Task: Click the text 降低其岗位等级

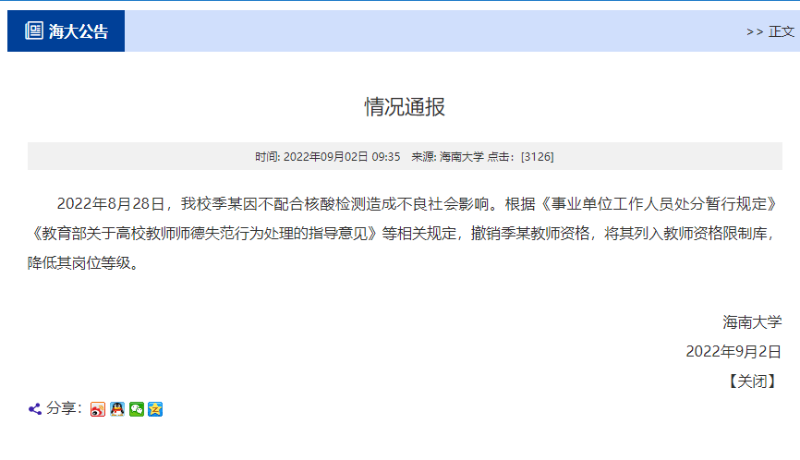Action: coord(79,263)
